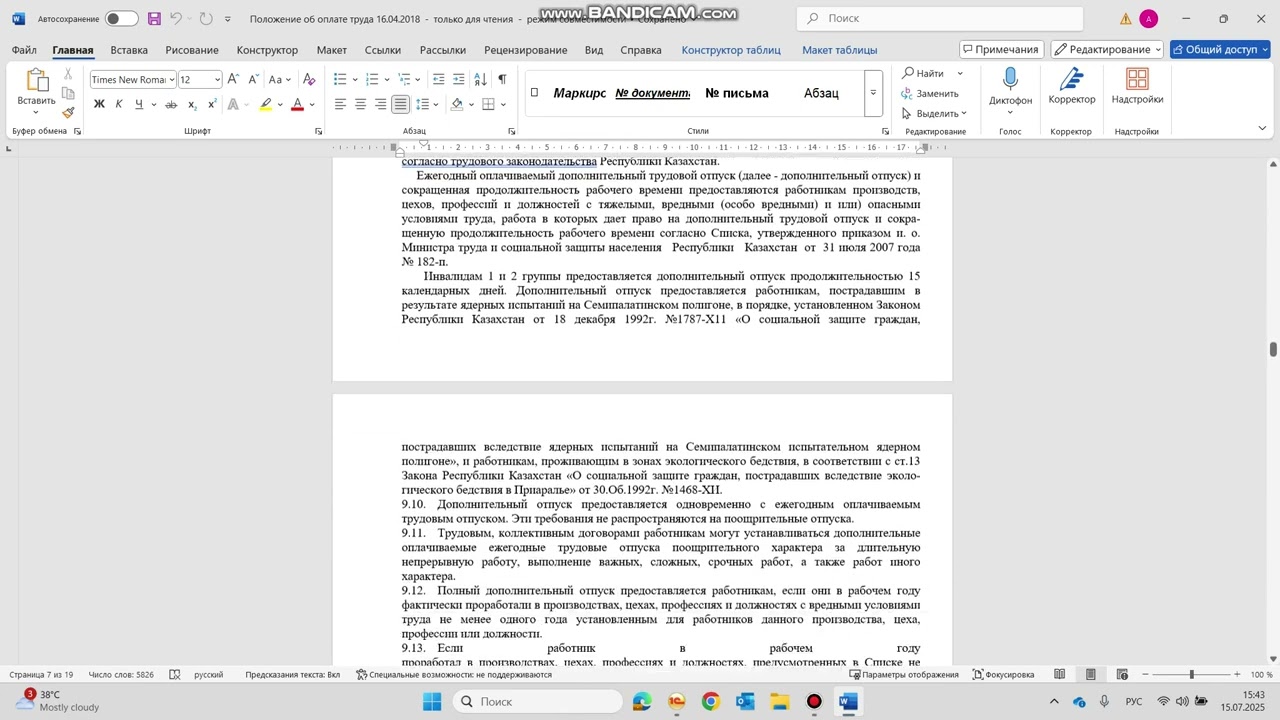Click the vertical scrollbar thumb
The image size is (1280, 720).
tap(1273, 349)
